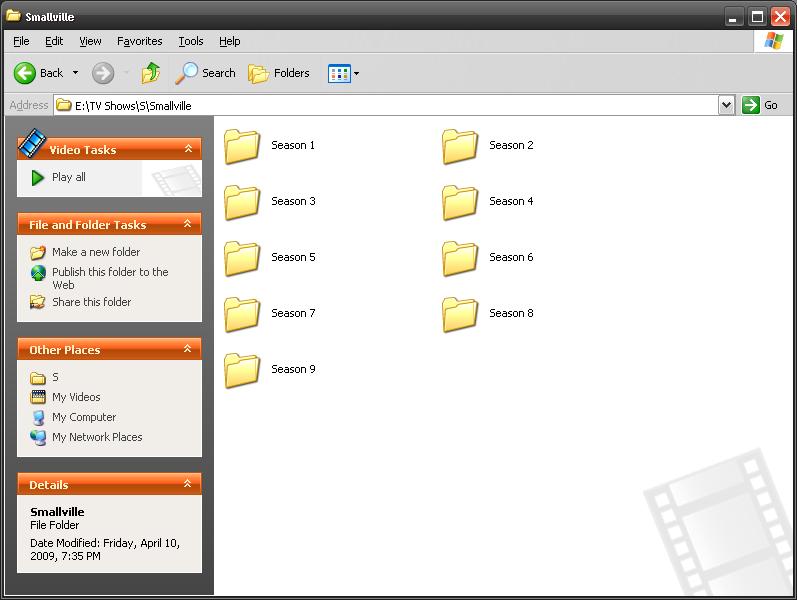The width and height of the screenshot is (797, 600).
Task: Click the Up folder icon
Action: point(150,73)
